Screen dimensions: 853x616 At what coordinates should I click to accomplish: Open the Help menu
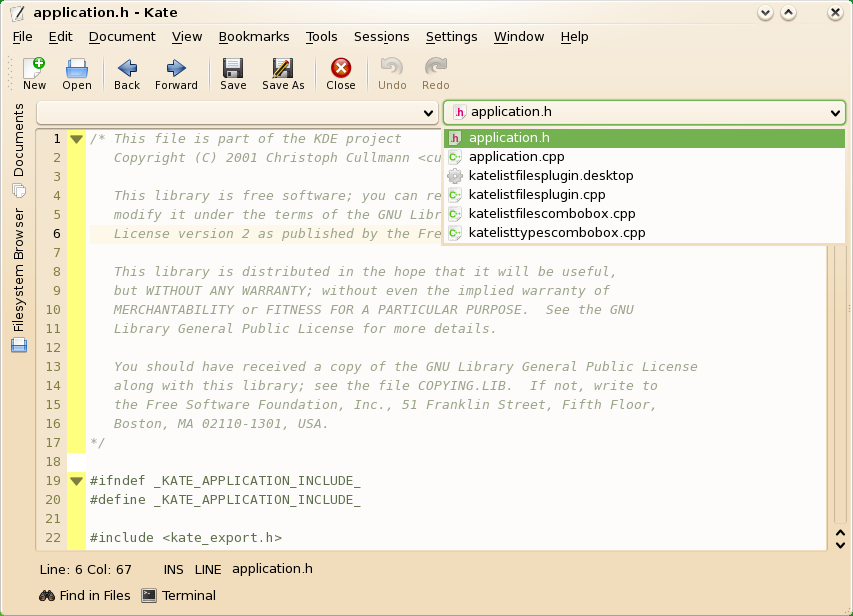[x=574, y=36]
